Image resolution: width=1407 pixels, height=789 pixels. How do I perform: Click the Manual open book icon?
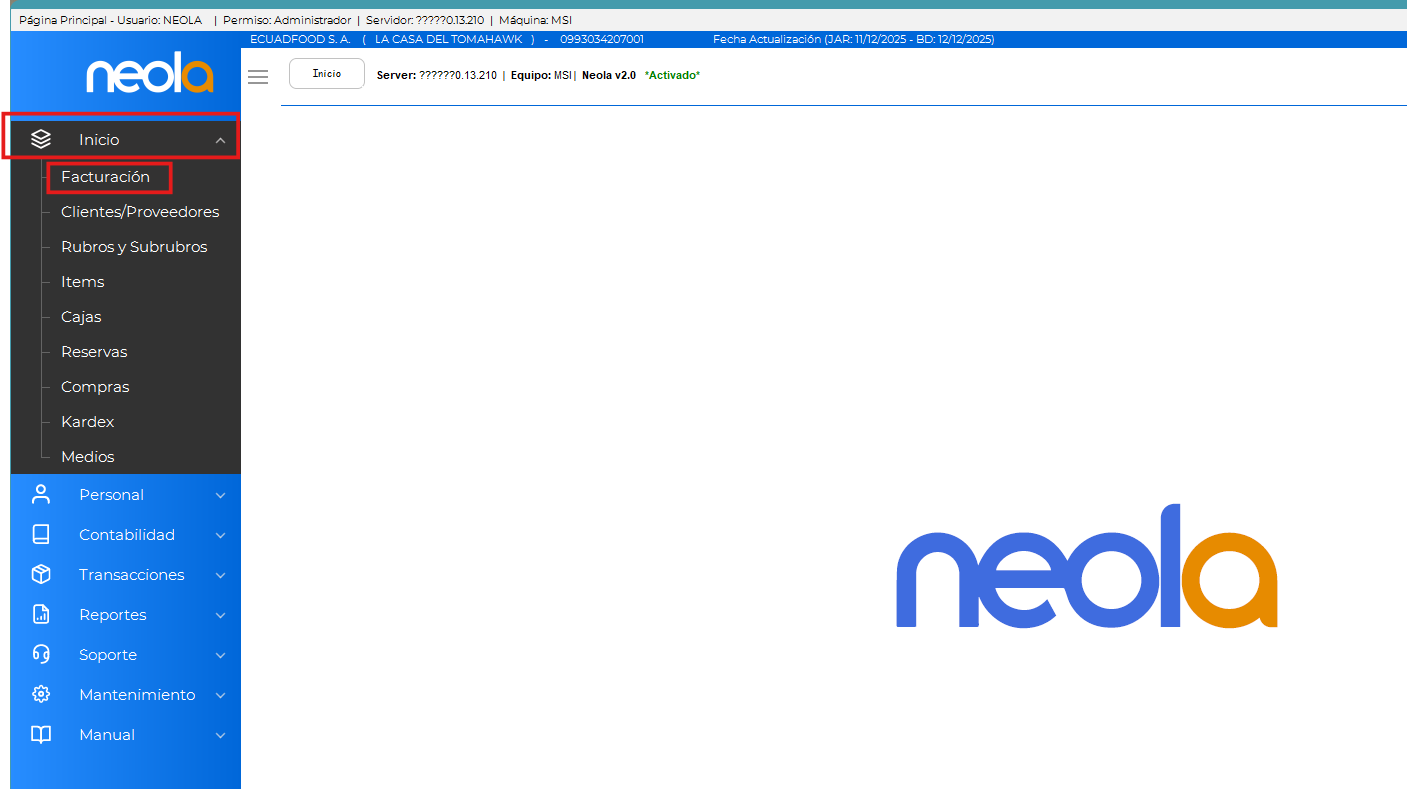pyautogui.click(x=41, y=734)
